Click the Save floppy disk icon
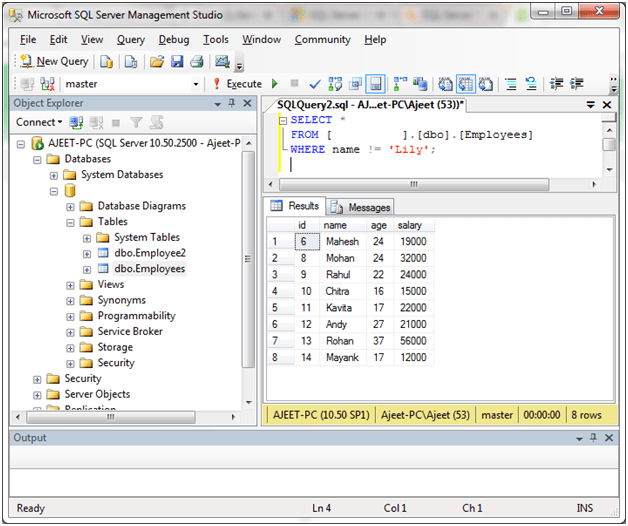Image resolution: width=628 pixels, height=526 pixels. [x=177, y=62]
